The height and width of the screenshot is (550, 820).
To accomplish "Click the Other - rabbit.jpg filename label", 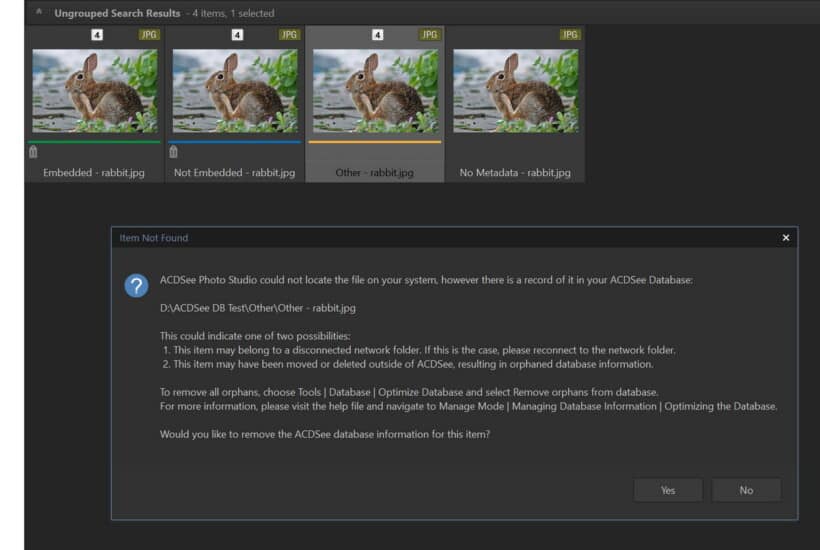I will coord(375,173).
